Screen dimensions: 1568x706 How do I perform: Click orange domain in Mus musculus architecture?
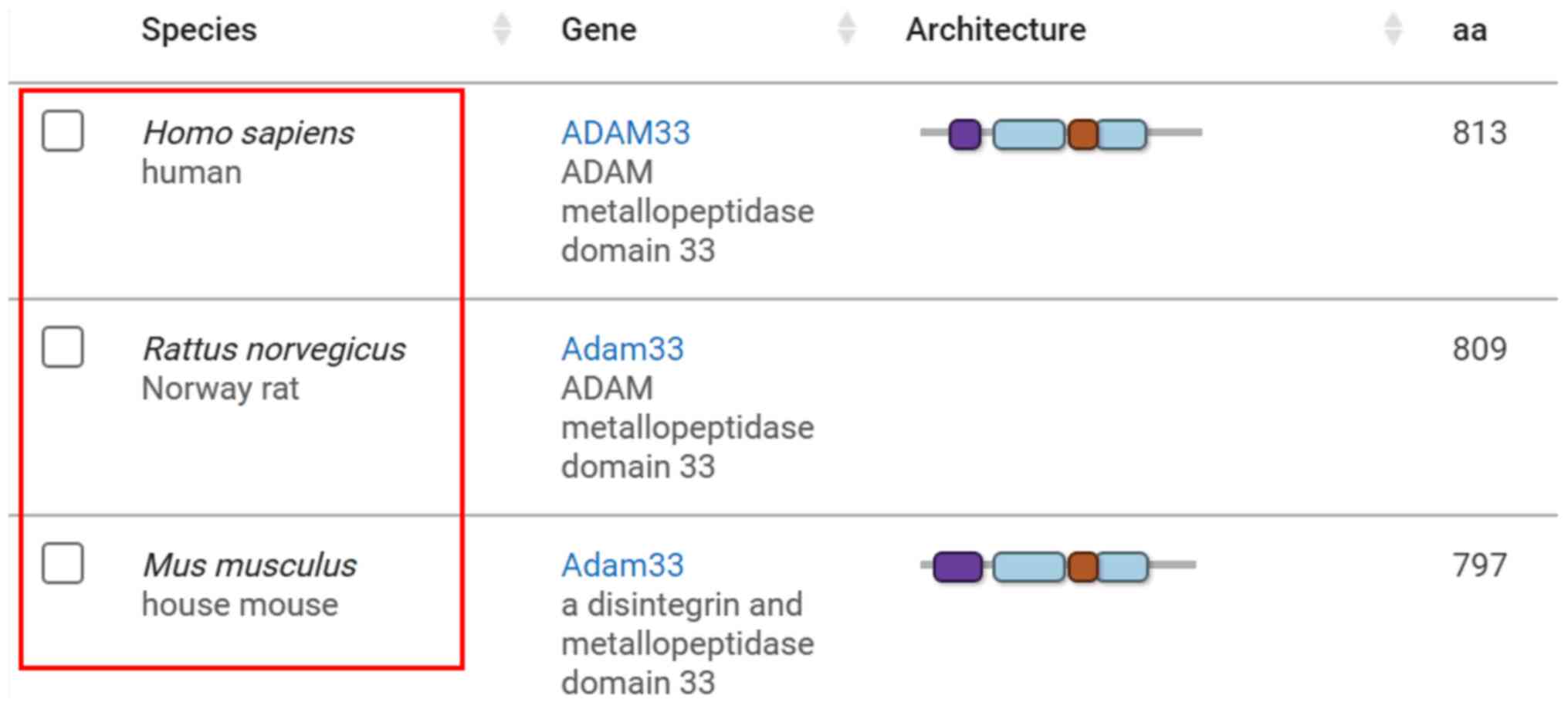(x=1082, y=567)
